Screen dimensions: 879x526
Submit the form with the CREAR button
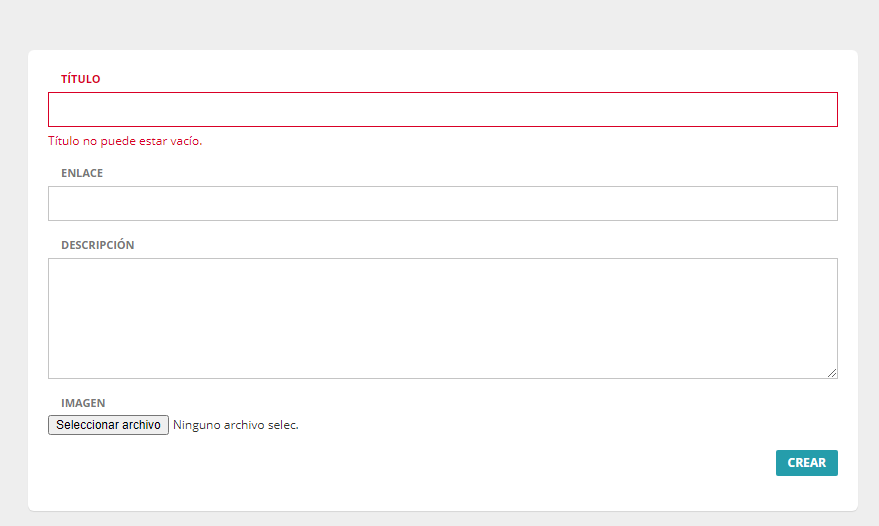(x=806, y=463)
